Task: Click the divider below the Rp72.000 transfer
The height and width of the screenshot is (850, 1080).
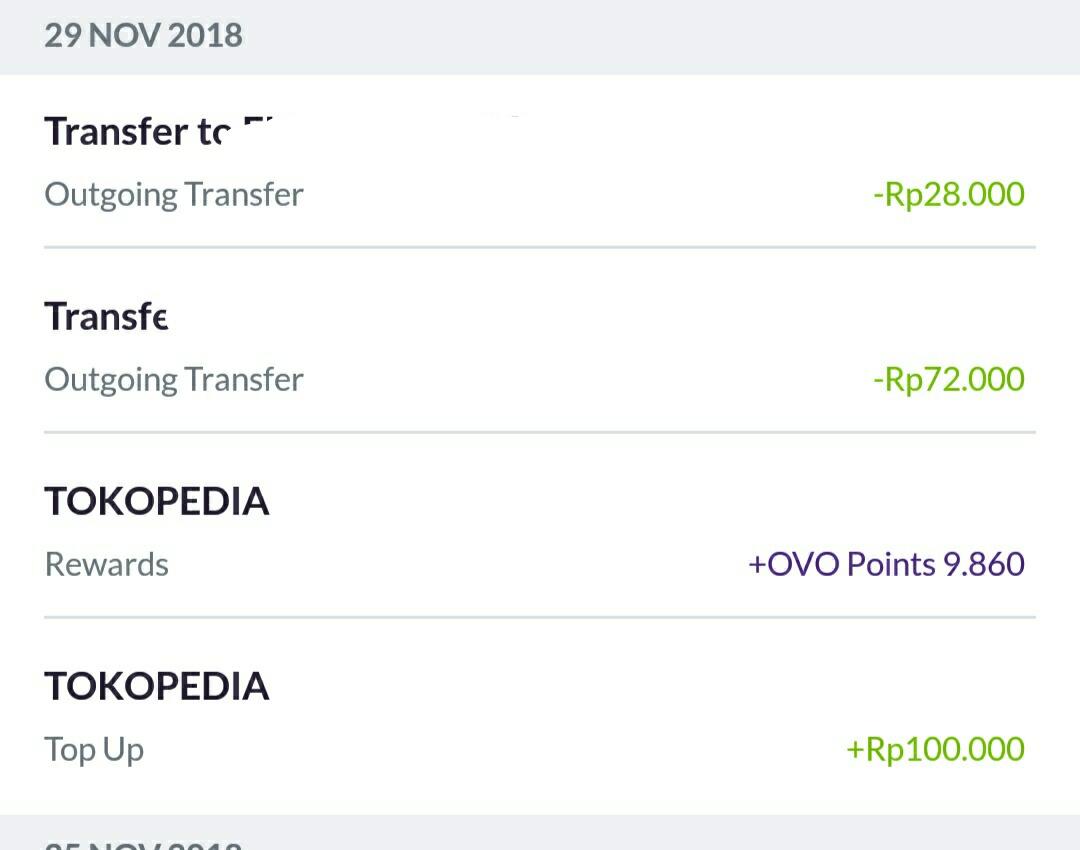Action: pos(540,432)
